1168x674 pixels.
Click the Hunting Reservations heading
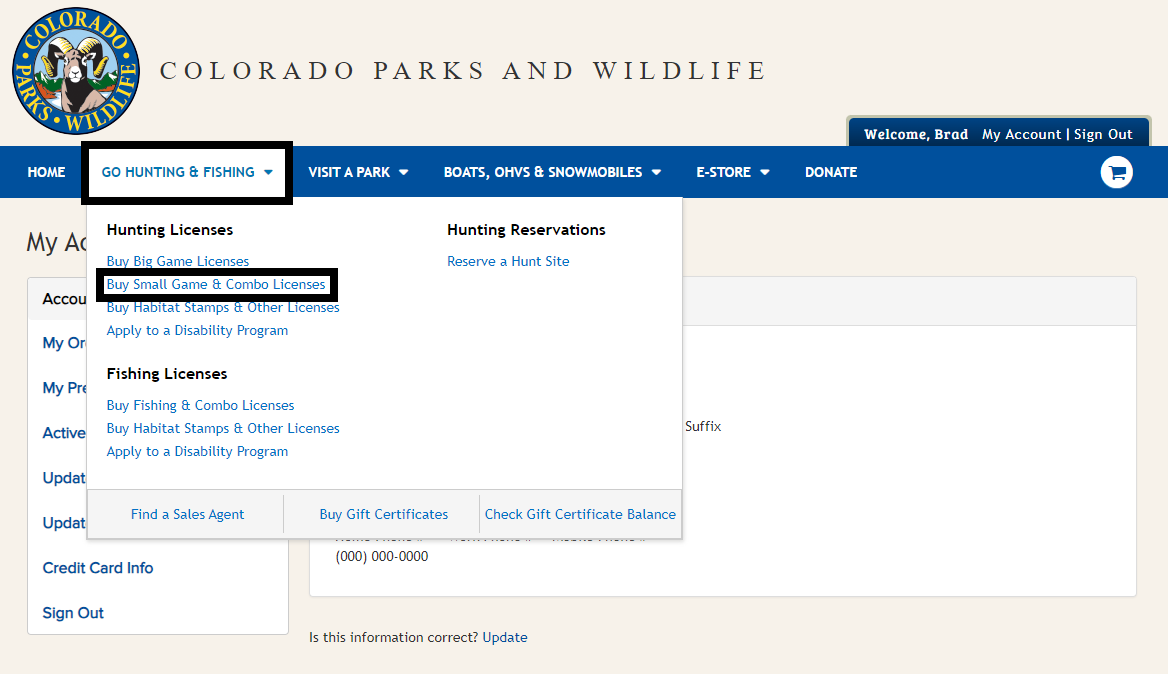pyautogui.click(x=526, y=229)
